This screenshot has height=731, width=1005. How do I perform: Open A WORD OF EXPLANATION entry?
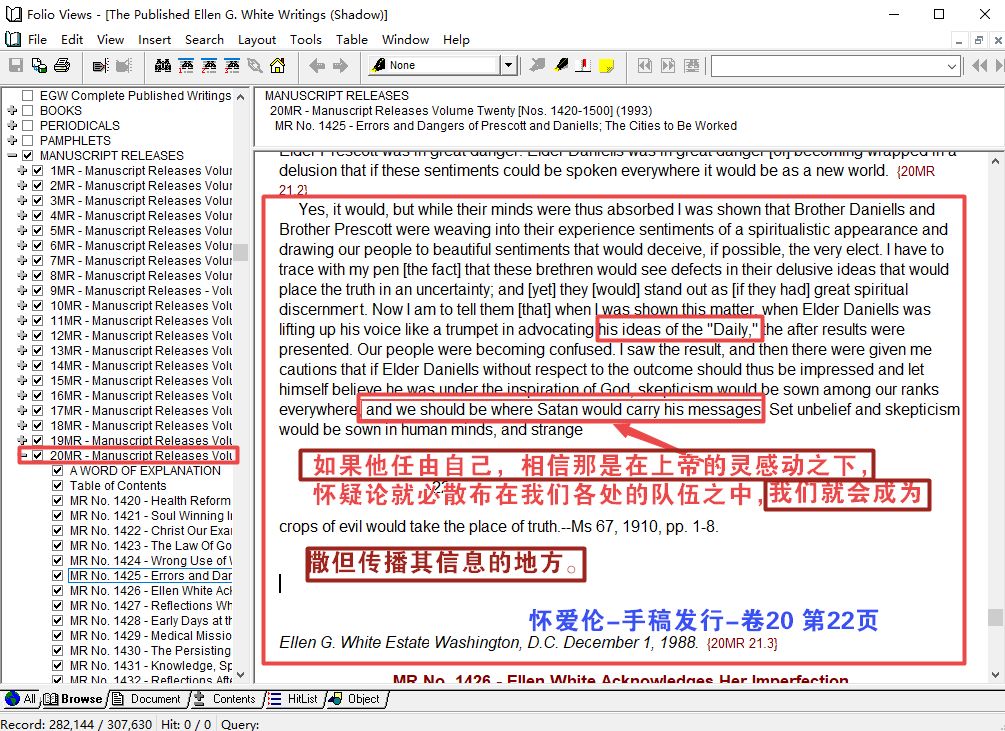(145, 471)
